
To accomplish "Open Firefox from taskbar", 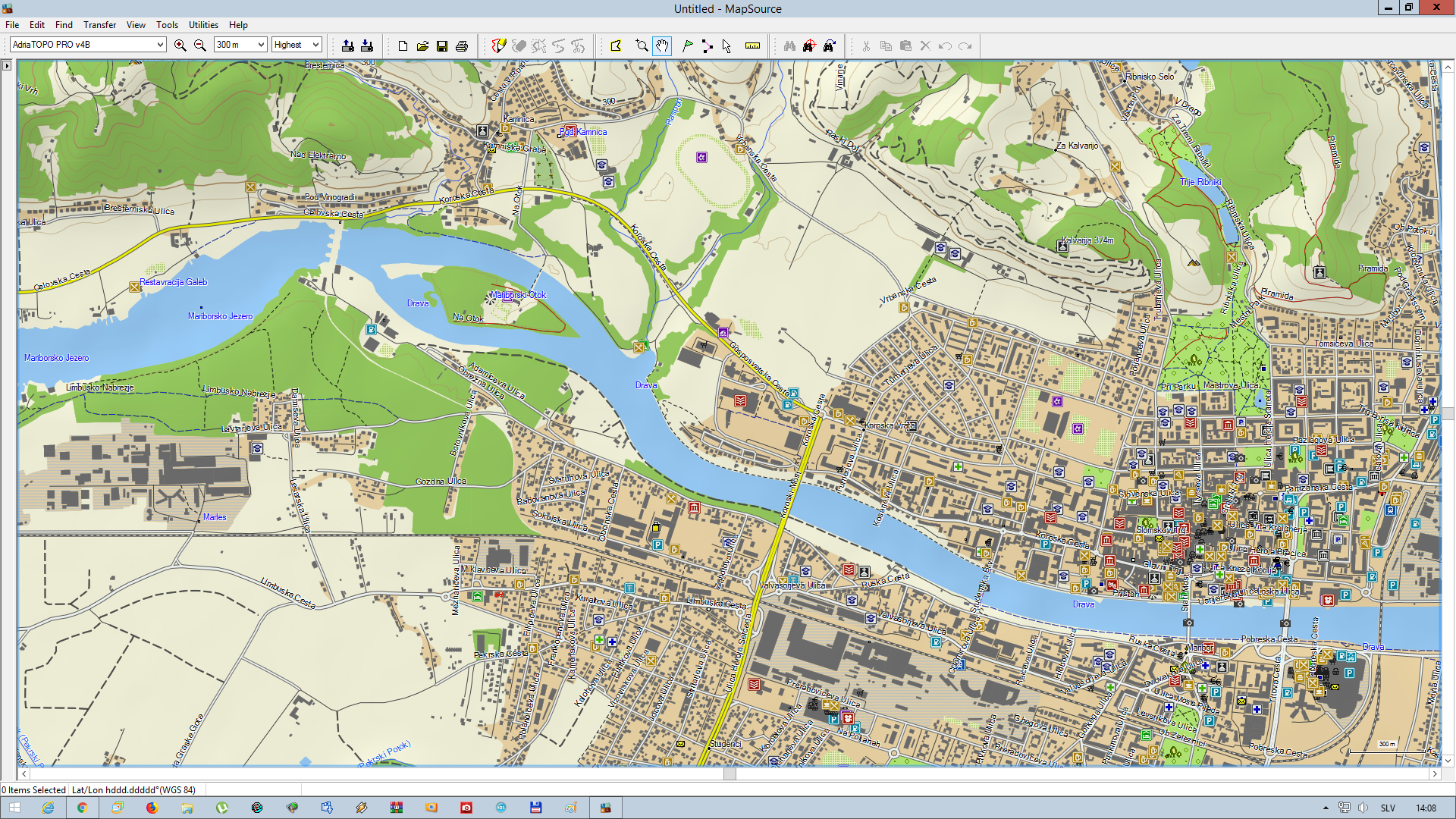I will coord(152,808).
